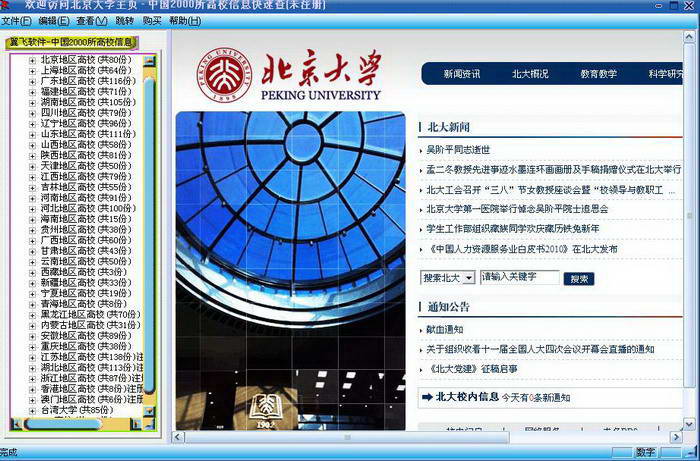Select 西藏地区高校 (共3份) in tree
The image size is (700, 461).
[84, 272]
